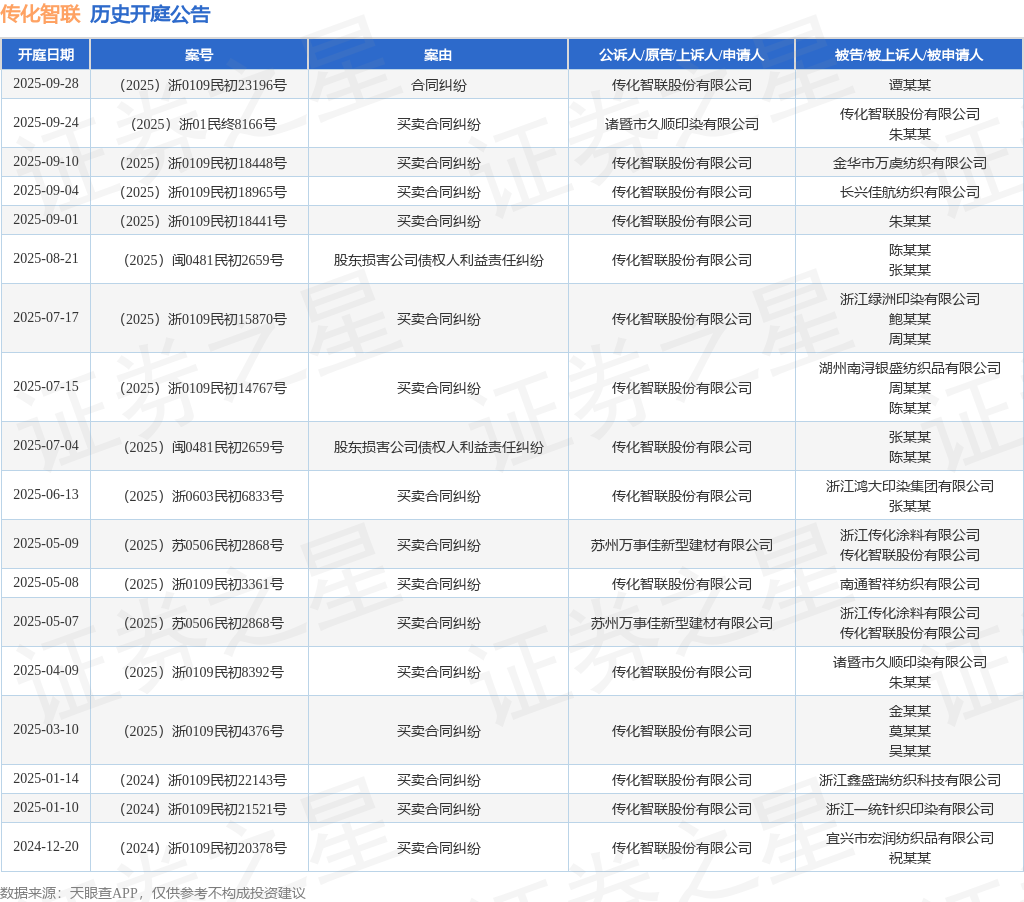Click the 案号 column header
The image size is (1024, 902).
tap(199, 55)
